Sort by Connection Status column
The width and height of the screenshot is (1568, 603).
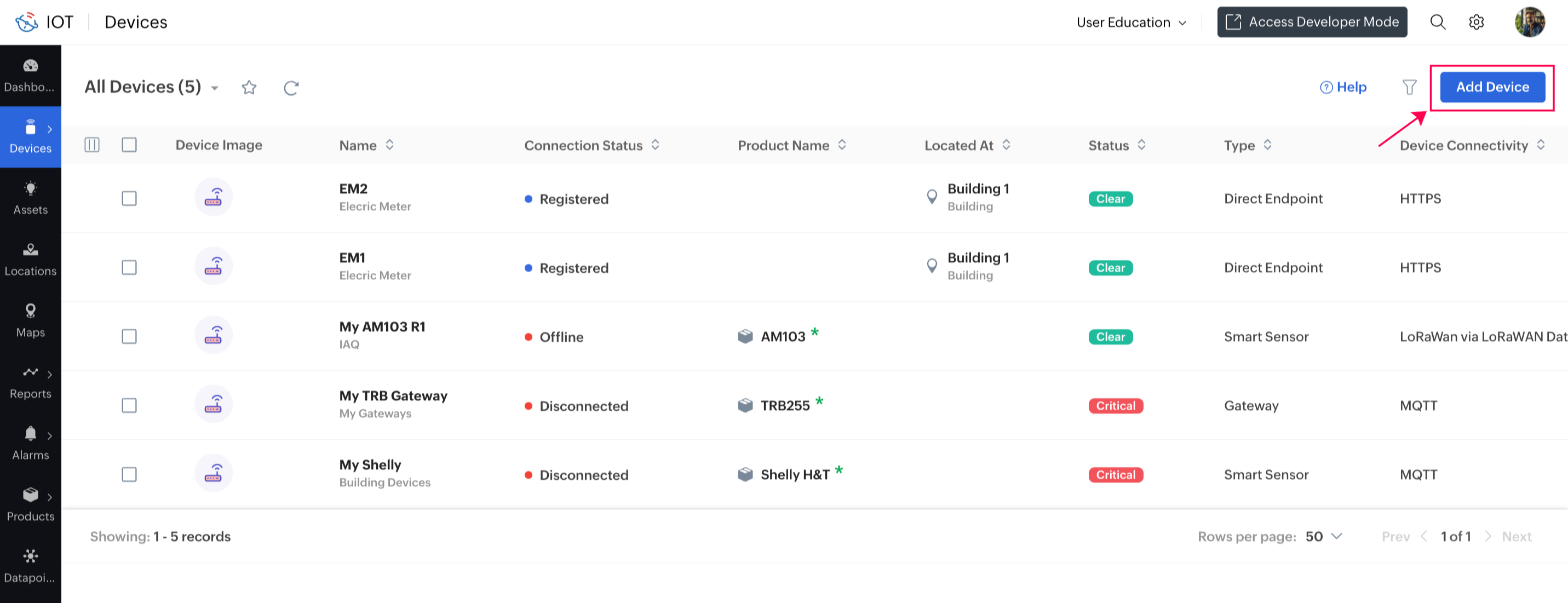coord(655,145)
